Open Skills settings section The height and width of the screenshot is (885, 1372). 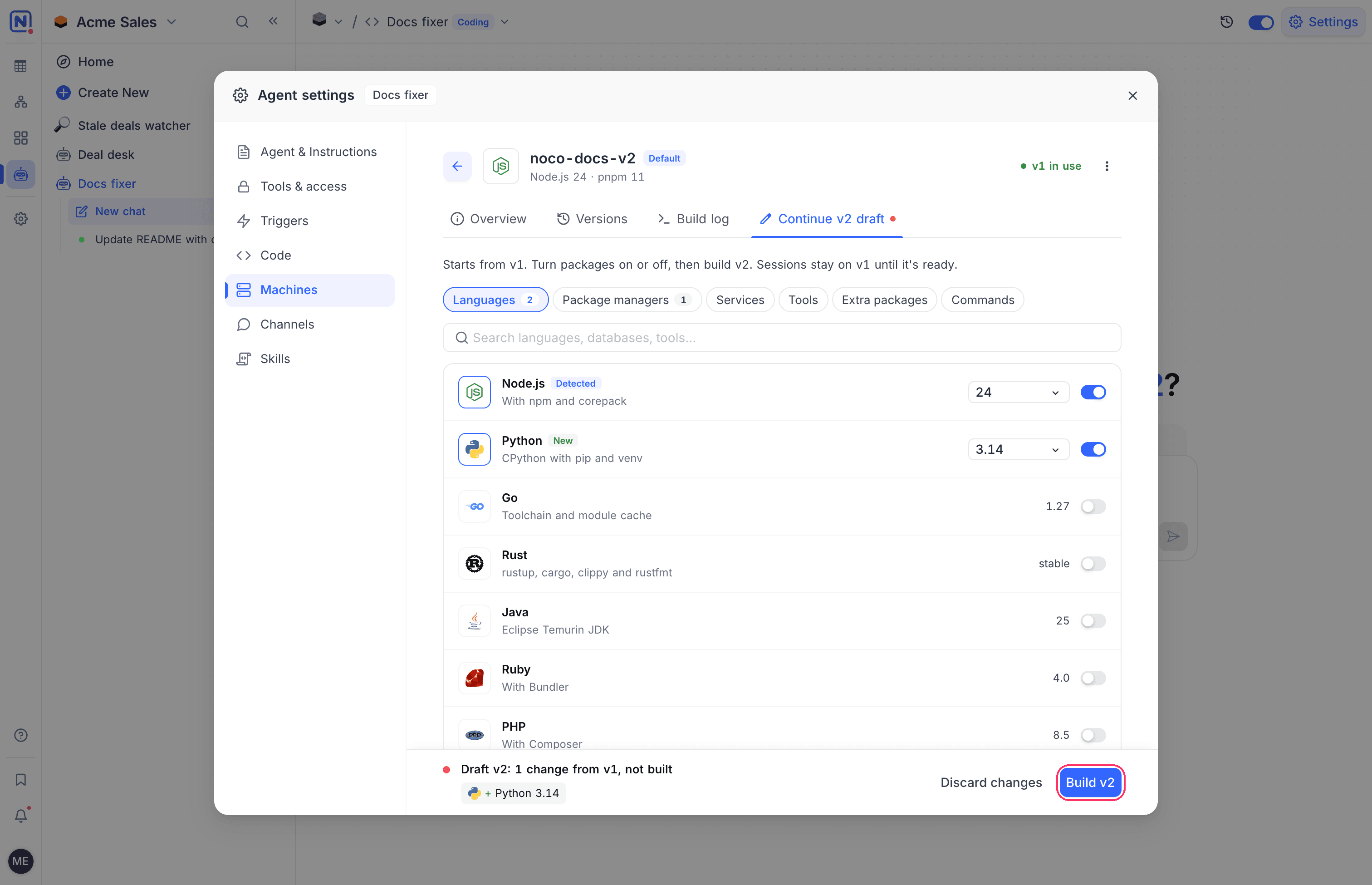click(310, 359)
